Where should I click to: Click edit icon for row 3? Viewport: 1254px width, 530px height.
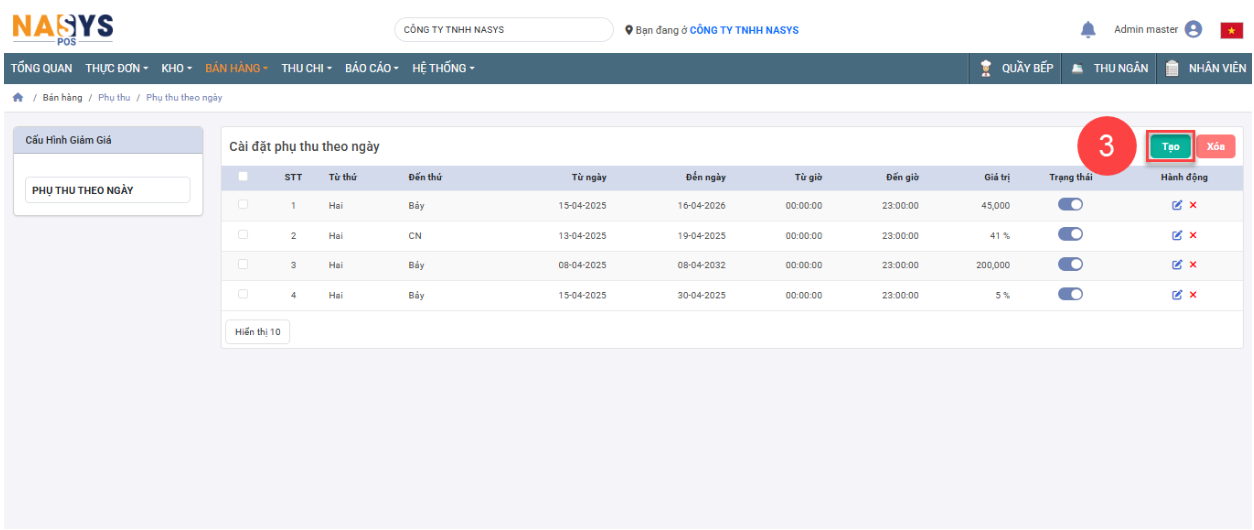(1177, 265)
